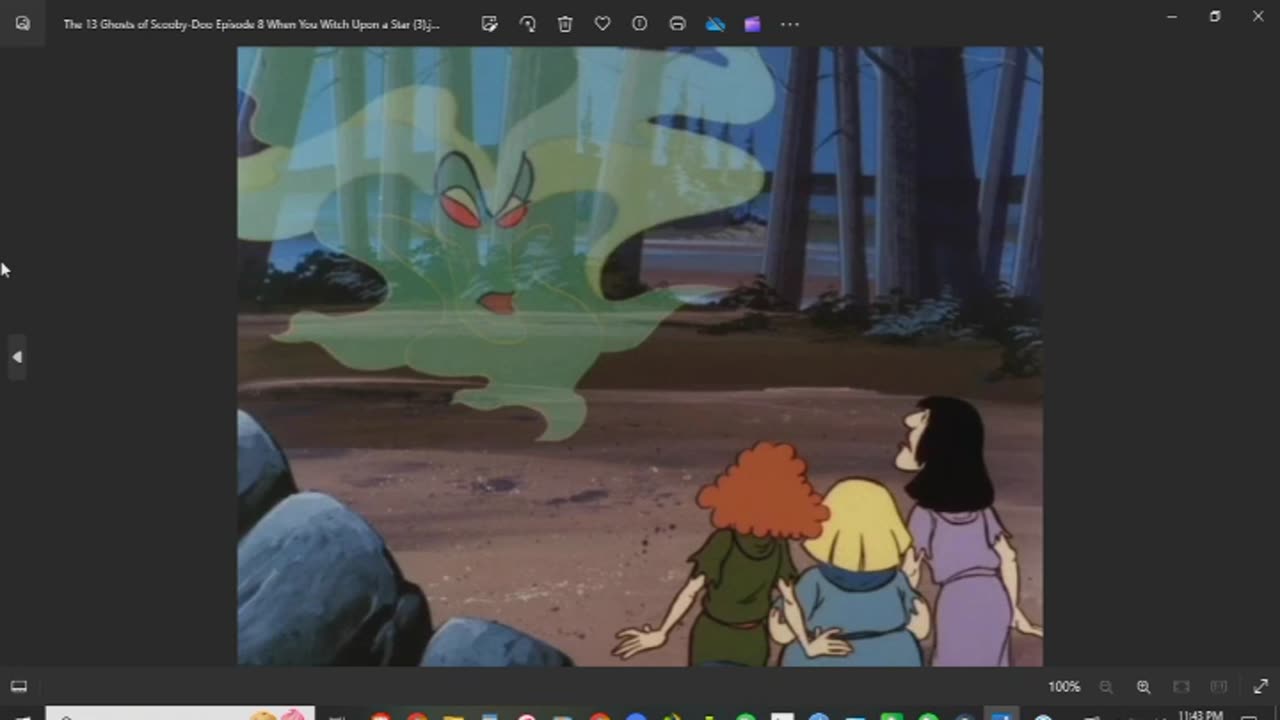The image size is (1280, 720).
Task: Delete the photo using the trash icon
Action: (x=565, y=24)
